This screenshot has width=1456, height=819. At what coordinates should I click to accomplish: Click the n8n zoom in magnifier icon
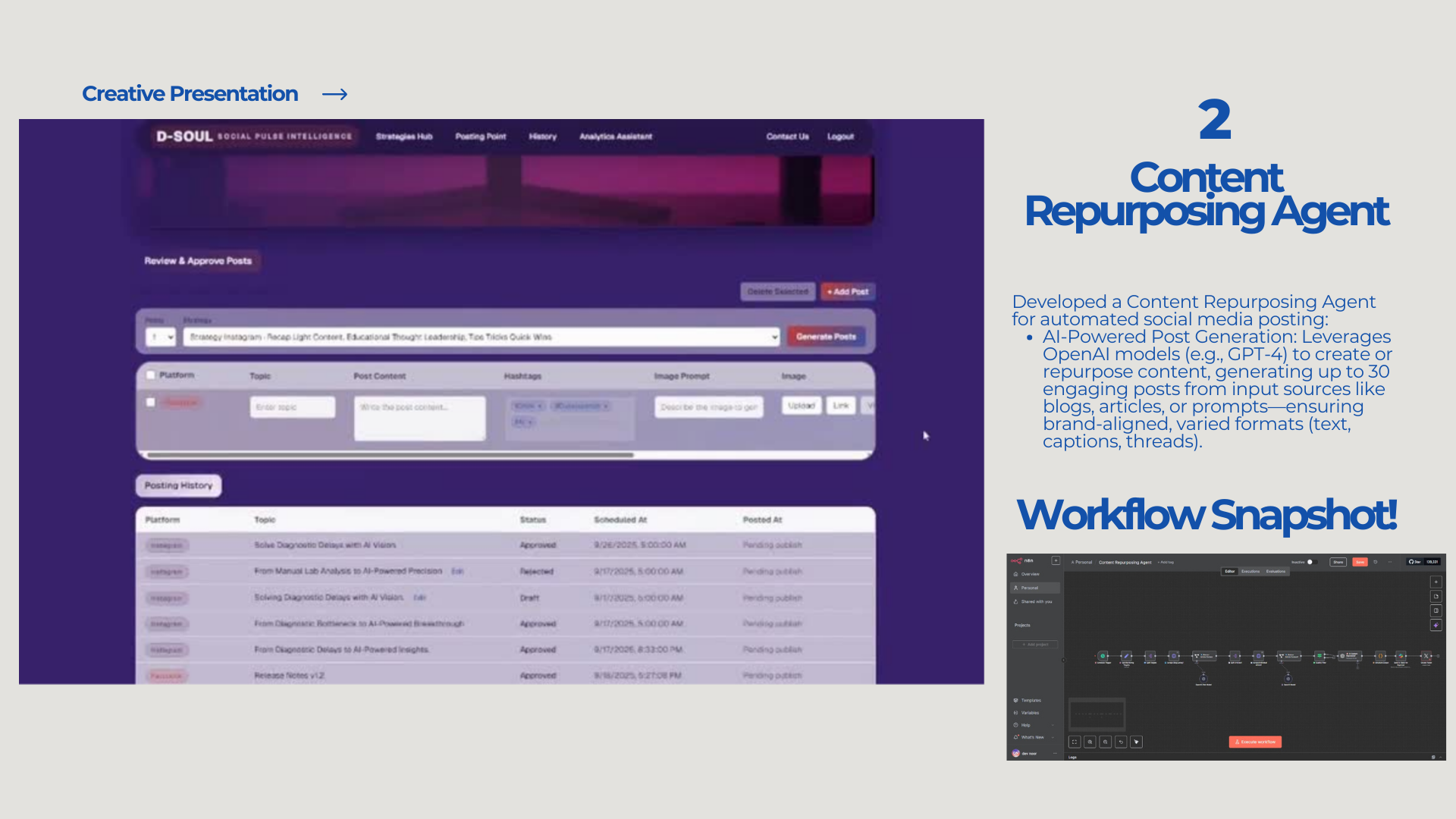[x=1090, y=742]
